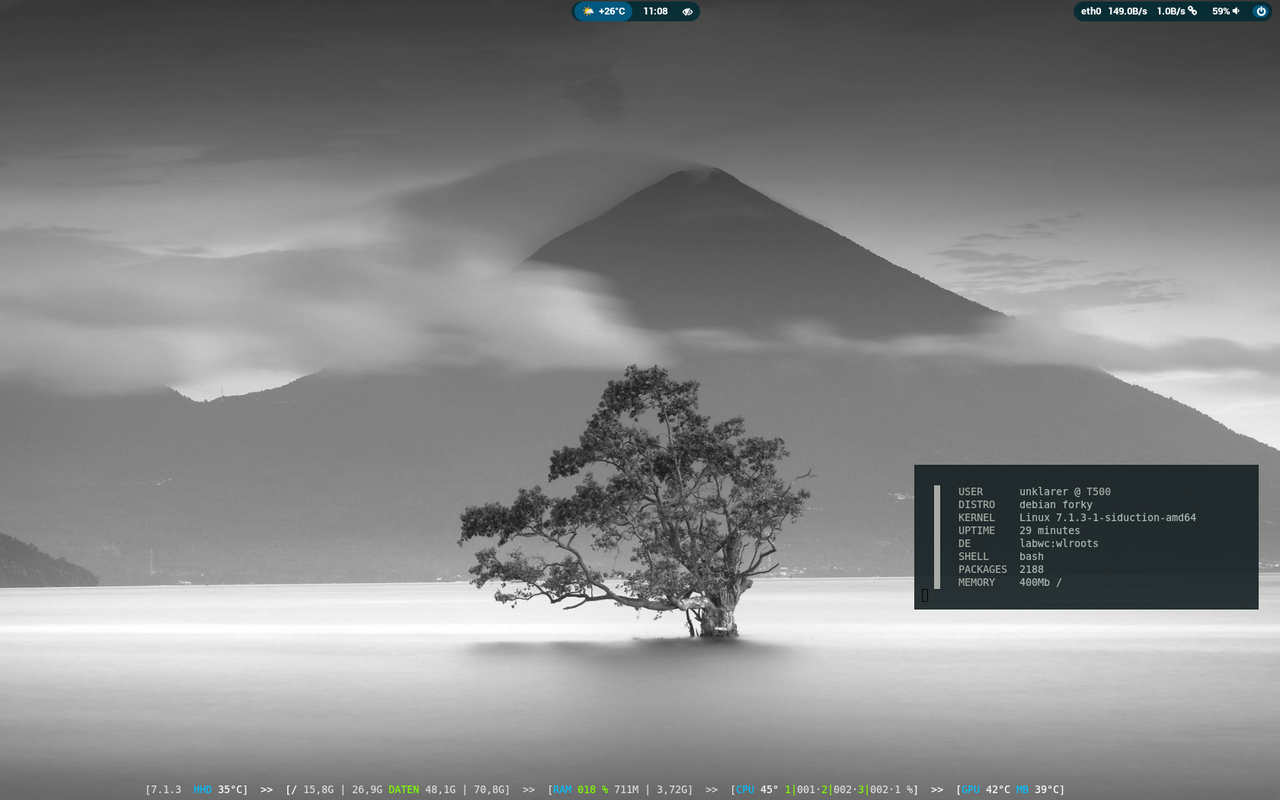Screen dimensions: 1280x800
Task: Click the terminal KERNEL line
Action: pos(1077,518)
